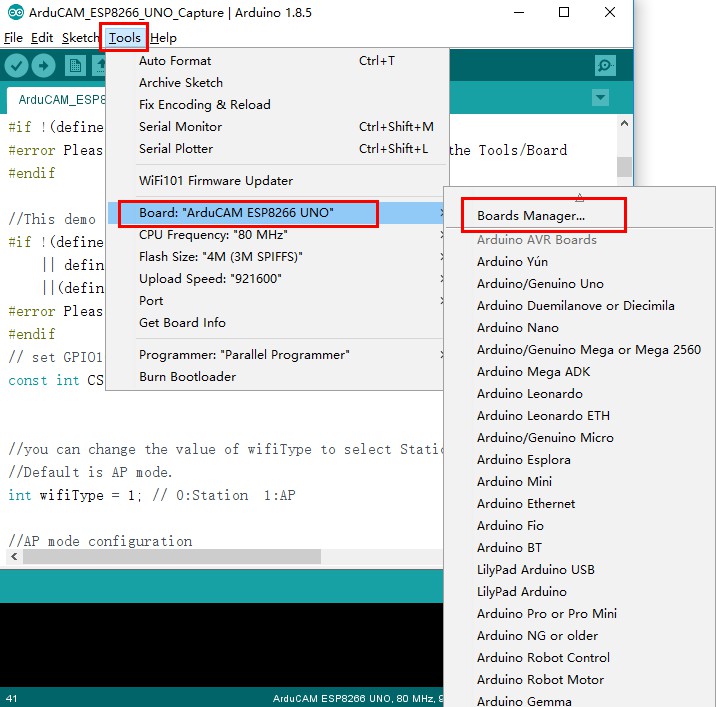The width and height of the screenshot is (716, 707).
Task: Choose Arduino Fio board
Action: point(580,526)
